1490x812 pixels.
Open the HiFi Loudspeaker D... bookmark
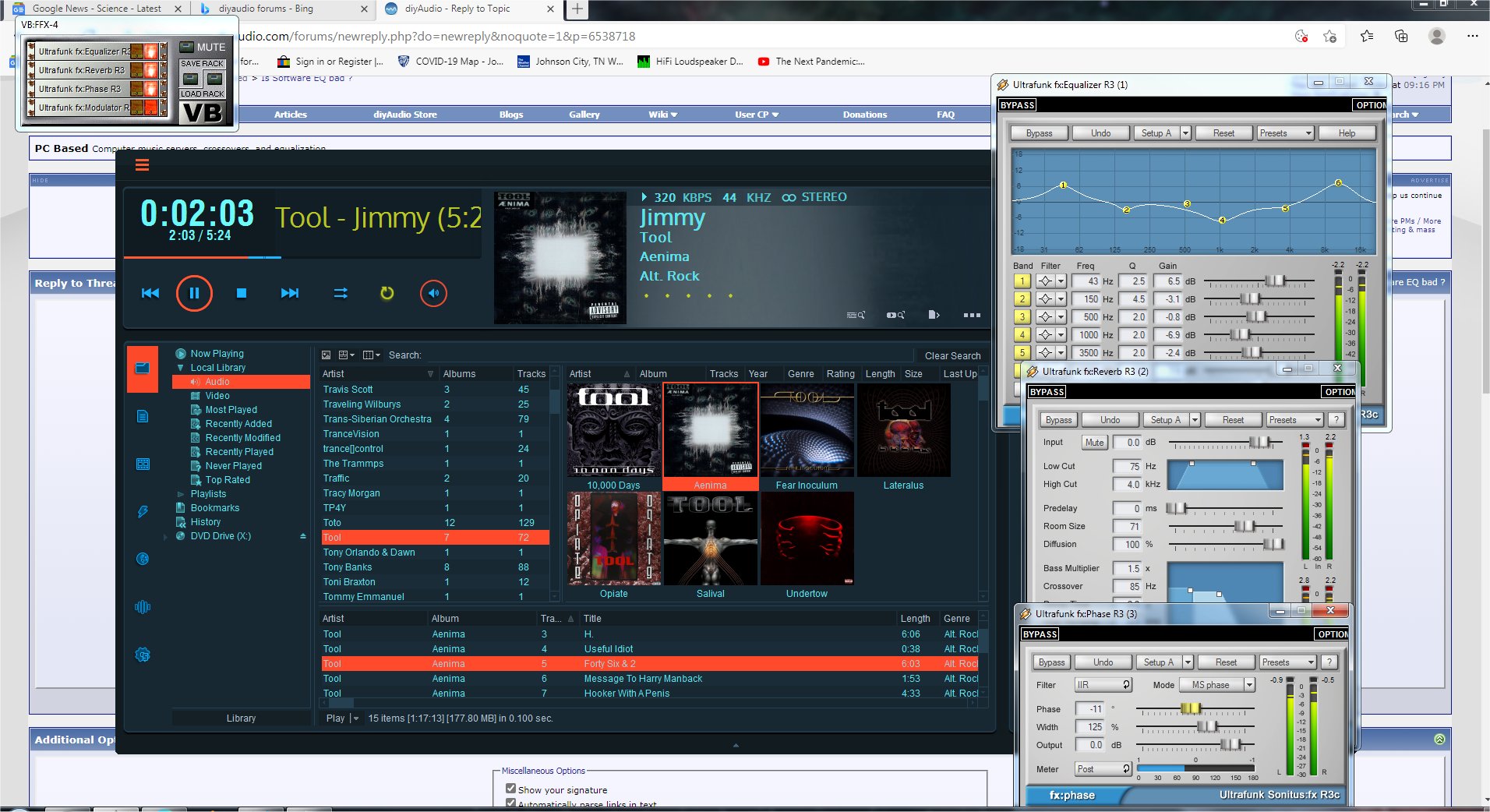pos(690,62)
